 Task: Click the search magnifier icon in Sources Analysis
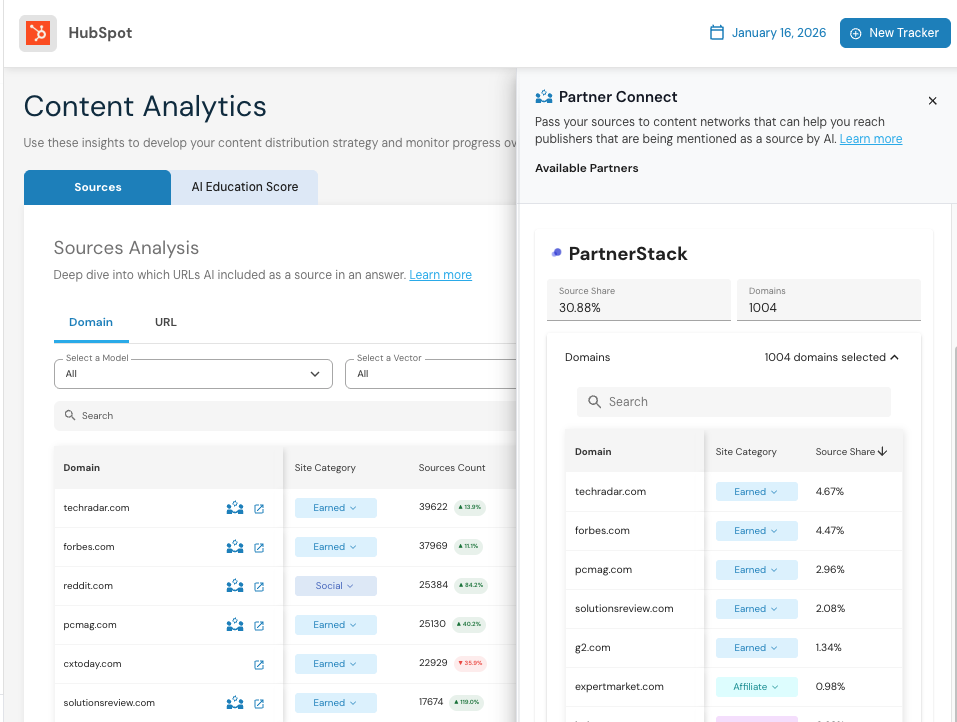[70, 415]
